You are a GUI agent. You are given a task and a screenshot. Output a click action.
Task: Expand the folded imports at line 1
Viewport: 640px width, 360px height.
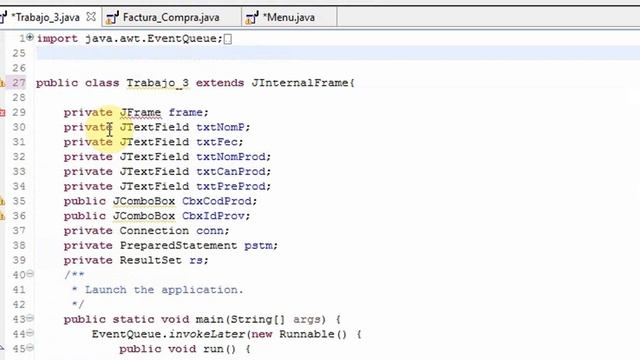30,38
